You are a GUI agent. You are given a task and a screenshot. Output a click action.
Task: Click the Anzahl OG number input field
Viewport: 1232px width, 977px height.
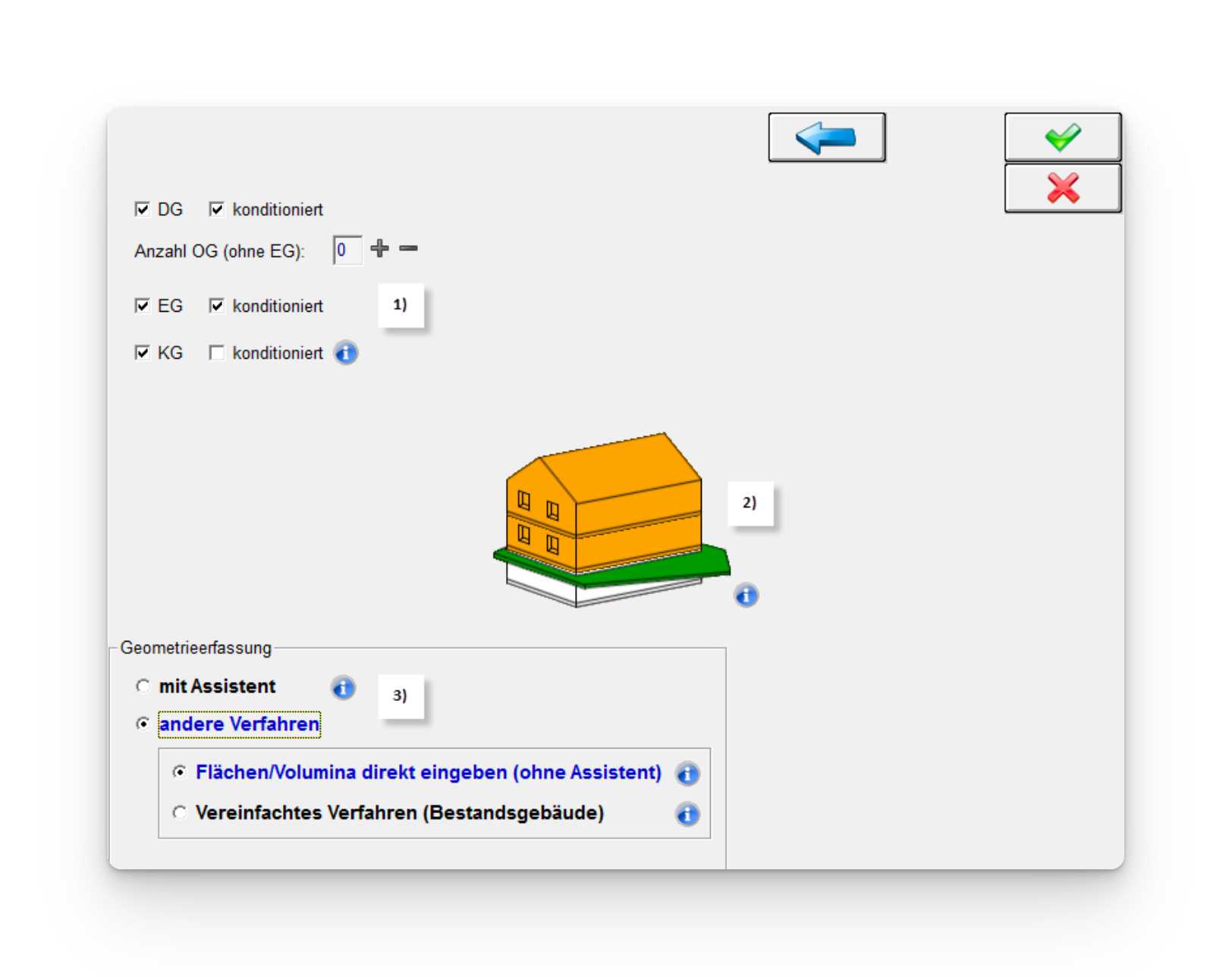(x=347, y=250)
